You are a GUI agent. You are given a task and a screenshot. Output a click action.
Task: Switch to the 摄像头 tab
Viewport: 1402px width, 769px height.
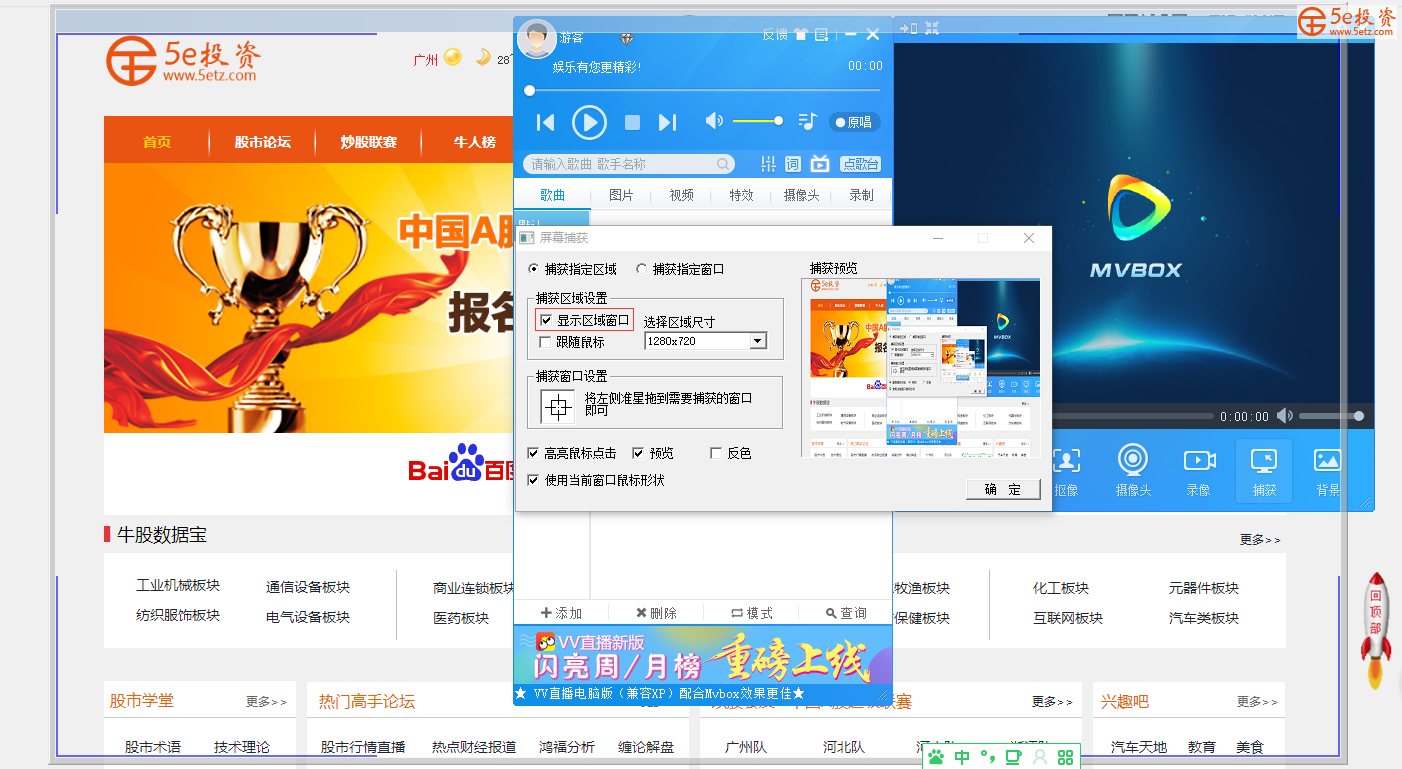[801, 195]
